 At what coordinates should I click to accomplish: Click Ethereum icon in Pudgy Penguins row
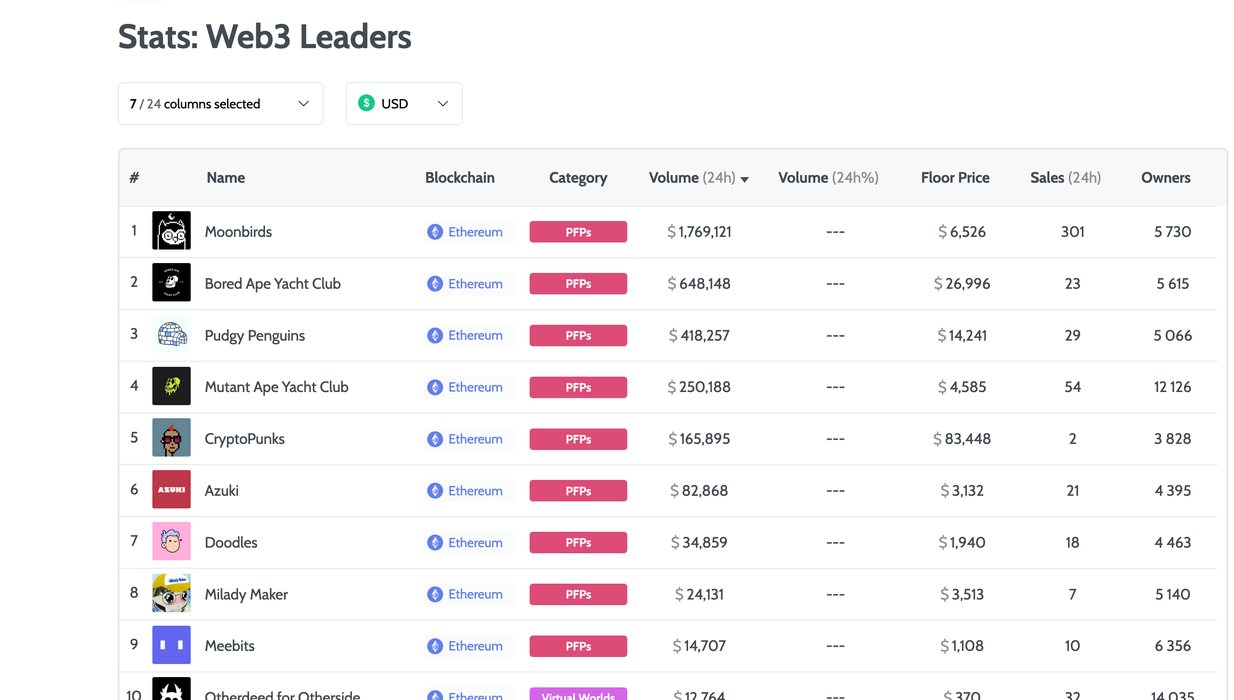tap(435, 336)
